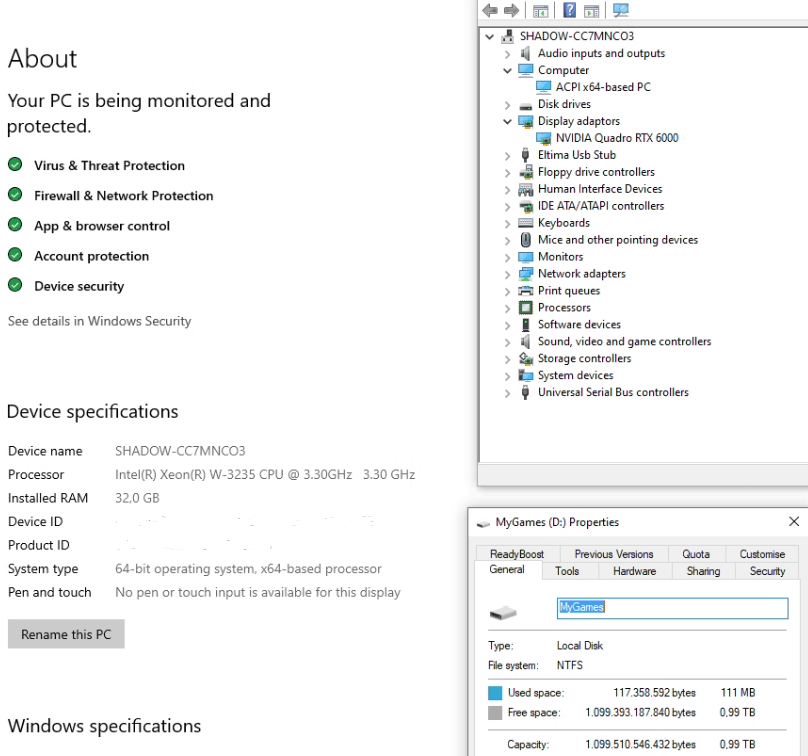This screenshot has width=808, height=756.
Task: Expand the Disk drives node
Action: point(508,105)
